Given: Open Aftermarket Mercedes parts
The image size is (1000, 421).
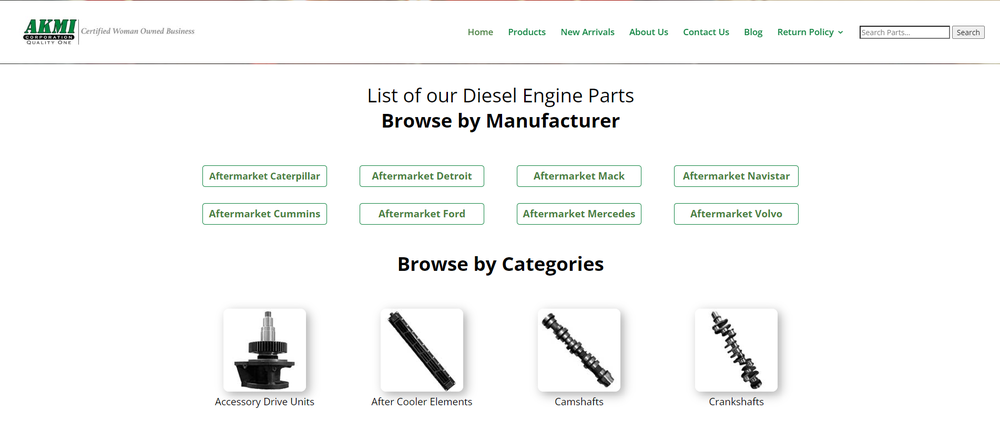Looking at the screenshot, I should pos(579,214).
